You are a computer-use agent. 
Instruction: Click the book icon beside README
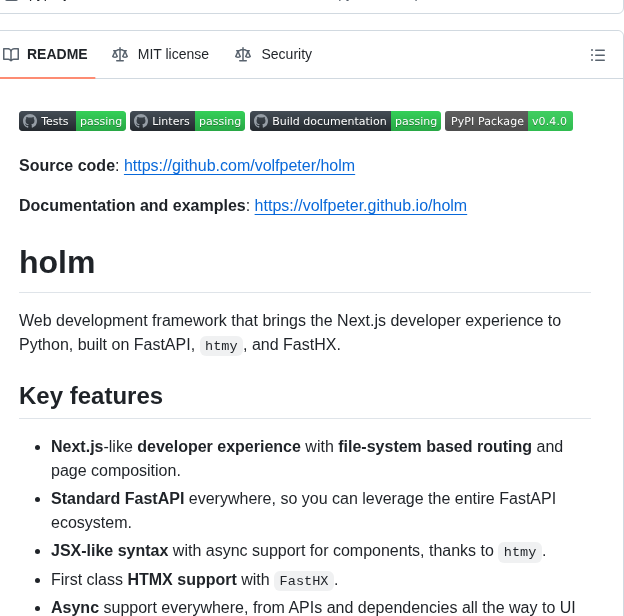point(11,55)
